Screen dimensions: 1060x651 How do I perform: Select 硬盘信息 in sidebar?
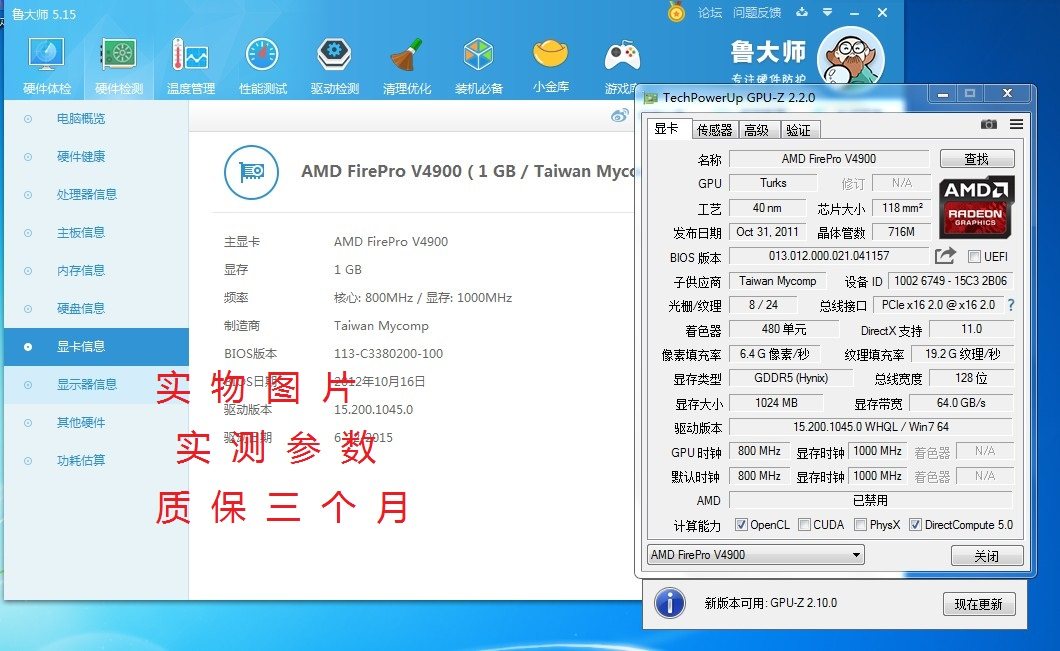pos(96,308)
